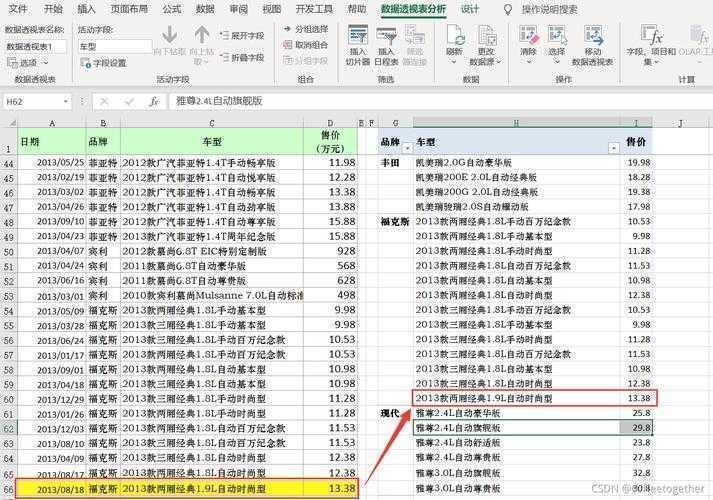
Task: Click the lightbulb icon beside 操作说明搜索
Action: (x=508, y=10)
